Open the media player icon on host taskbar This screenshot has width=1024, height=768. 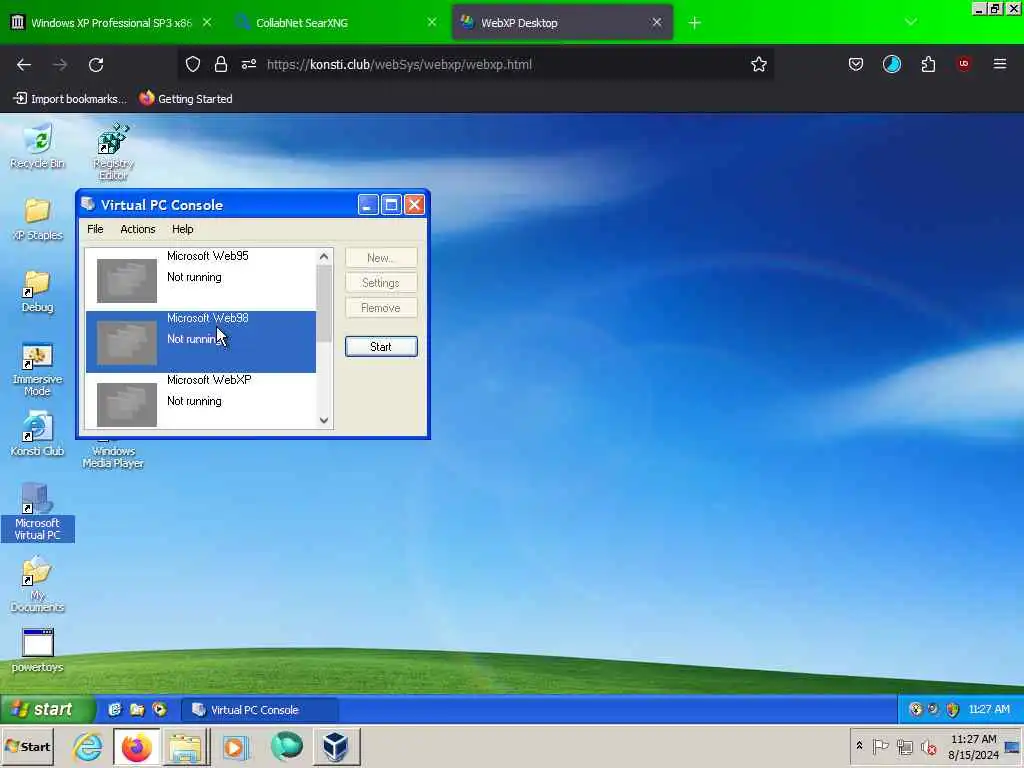[235, 747]
